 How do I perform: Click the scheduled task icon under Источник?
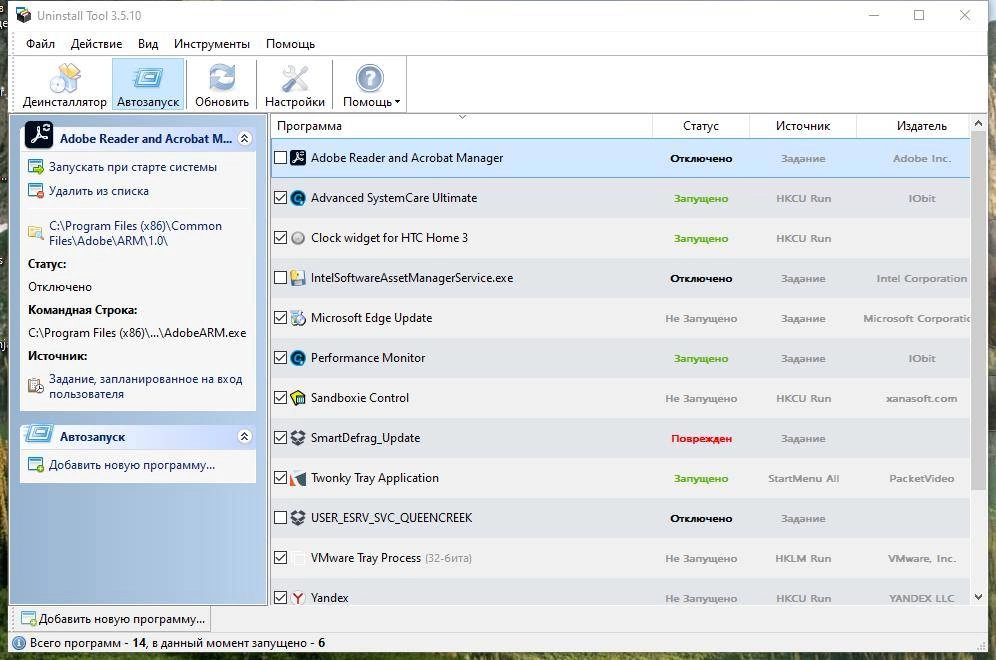coord(36,386)
